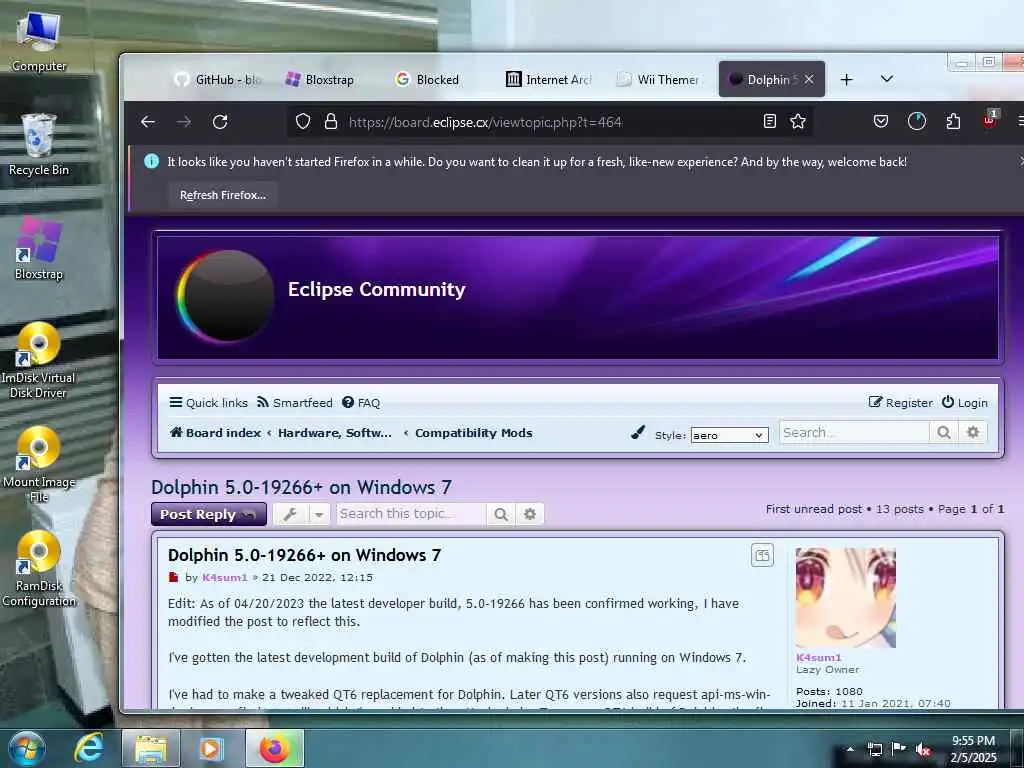
Task: Open the FAQ link
Action: click(x=361, y=402)
